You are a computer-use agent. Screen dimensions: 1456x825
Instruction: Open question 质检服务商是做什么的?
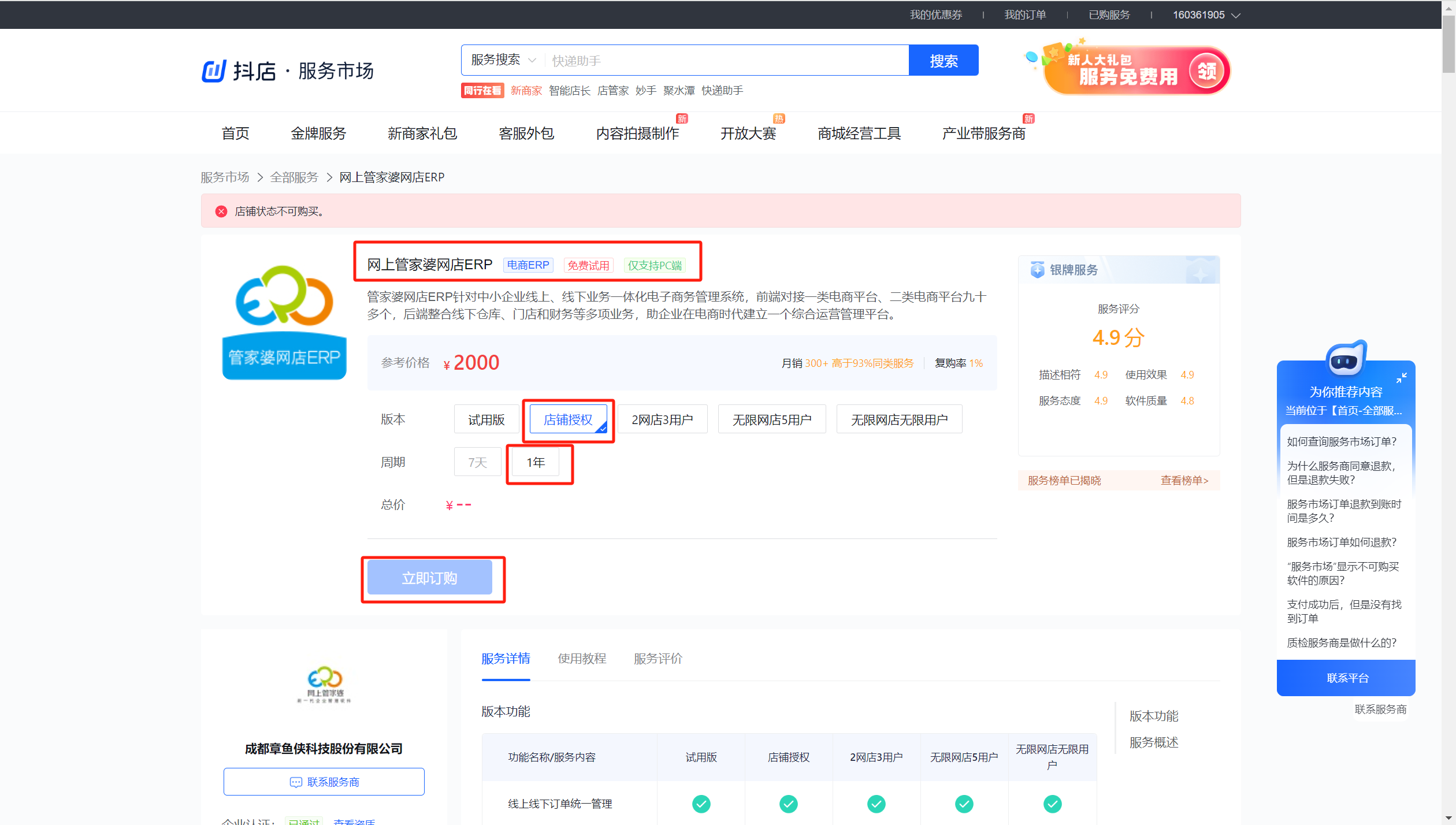1342,643
